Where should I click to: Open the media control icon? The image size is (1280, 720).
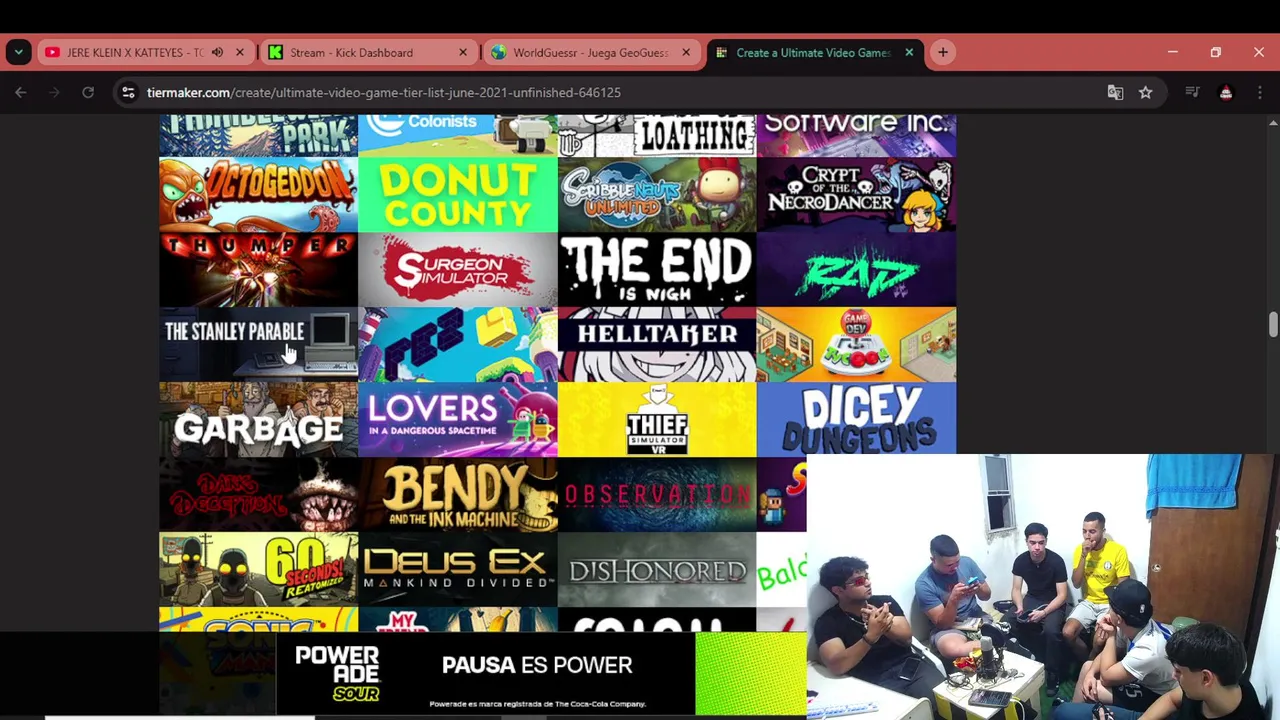1192,92
